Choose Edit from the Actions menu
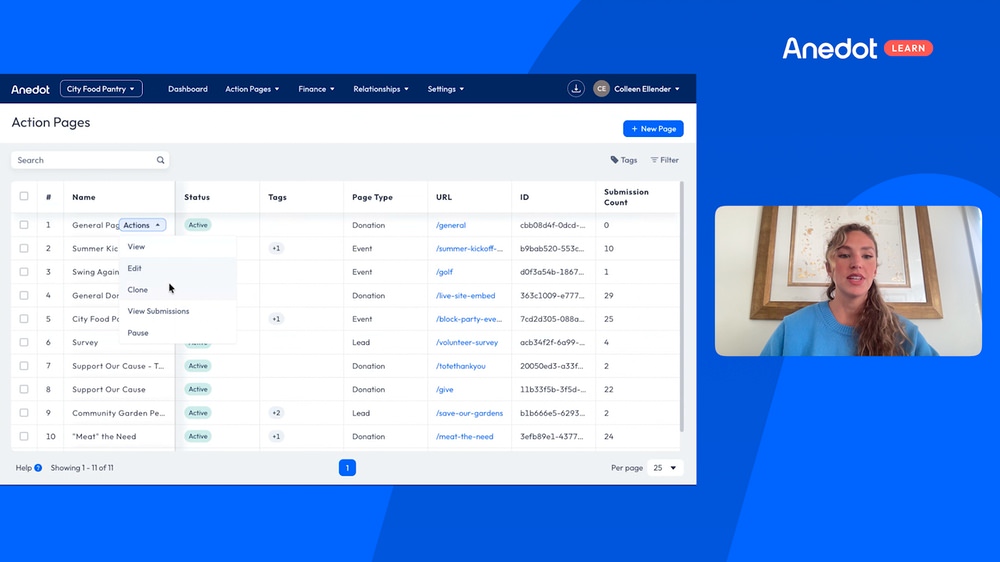The width and height of the screenshot is (1000, 562). tap(177, 269)
